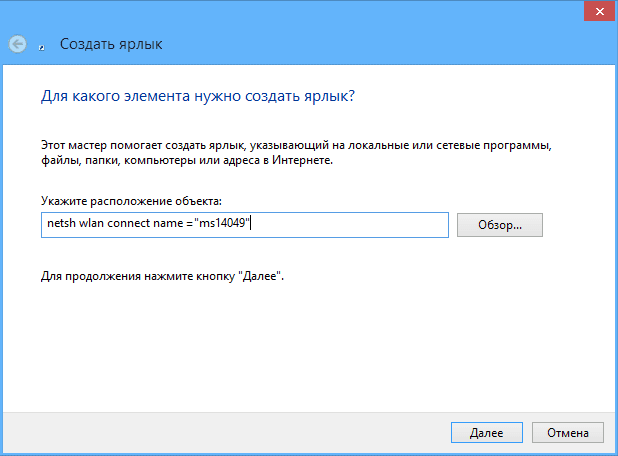Continue with the Далее button
This screenshot has height=456, width=618.
487,433
